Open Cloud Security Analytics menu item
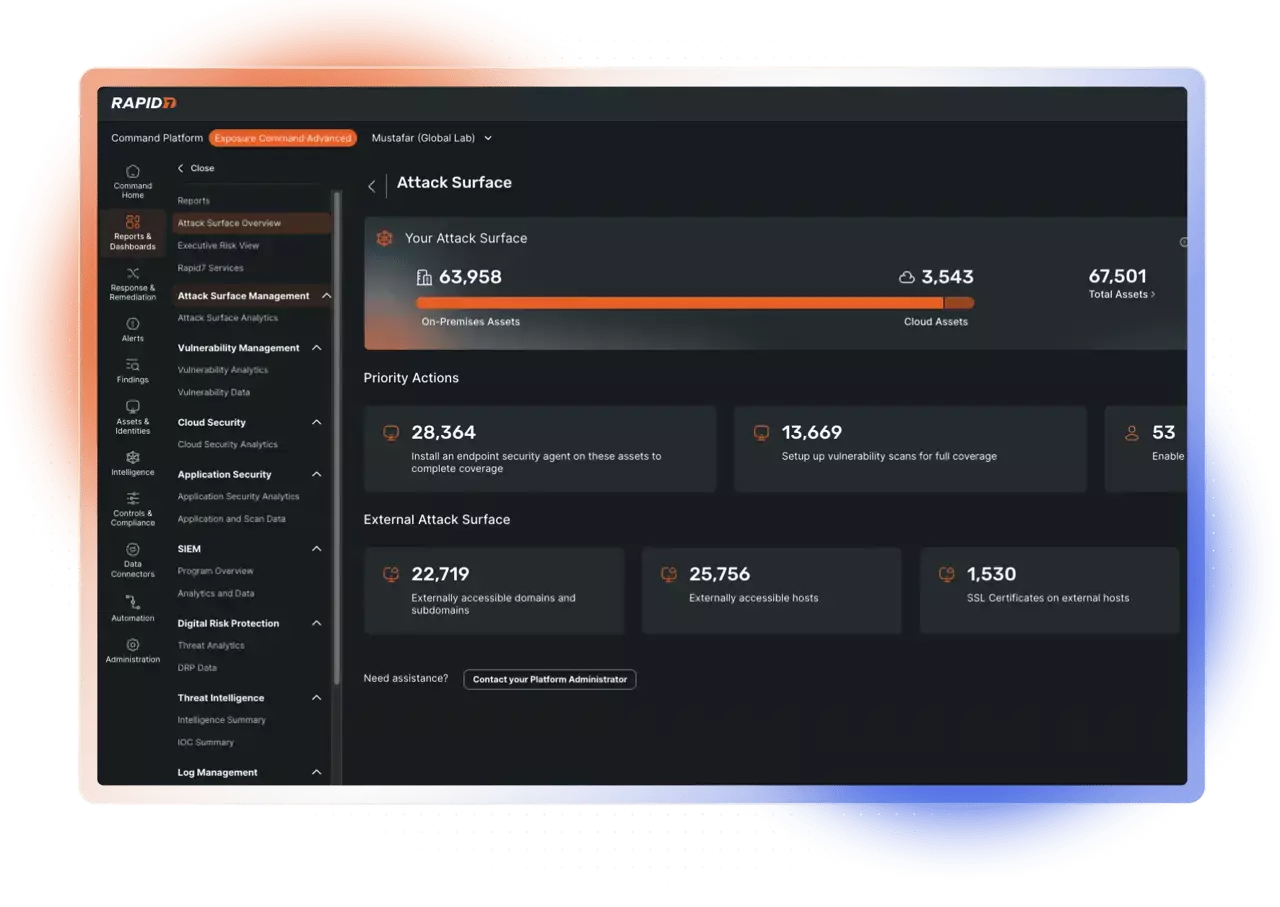The height and width of the screenshot is (907, 1280). (x=227, y=445)
